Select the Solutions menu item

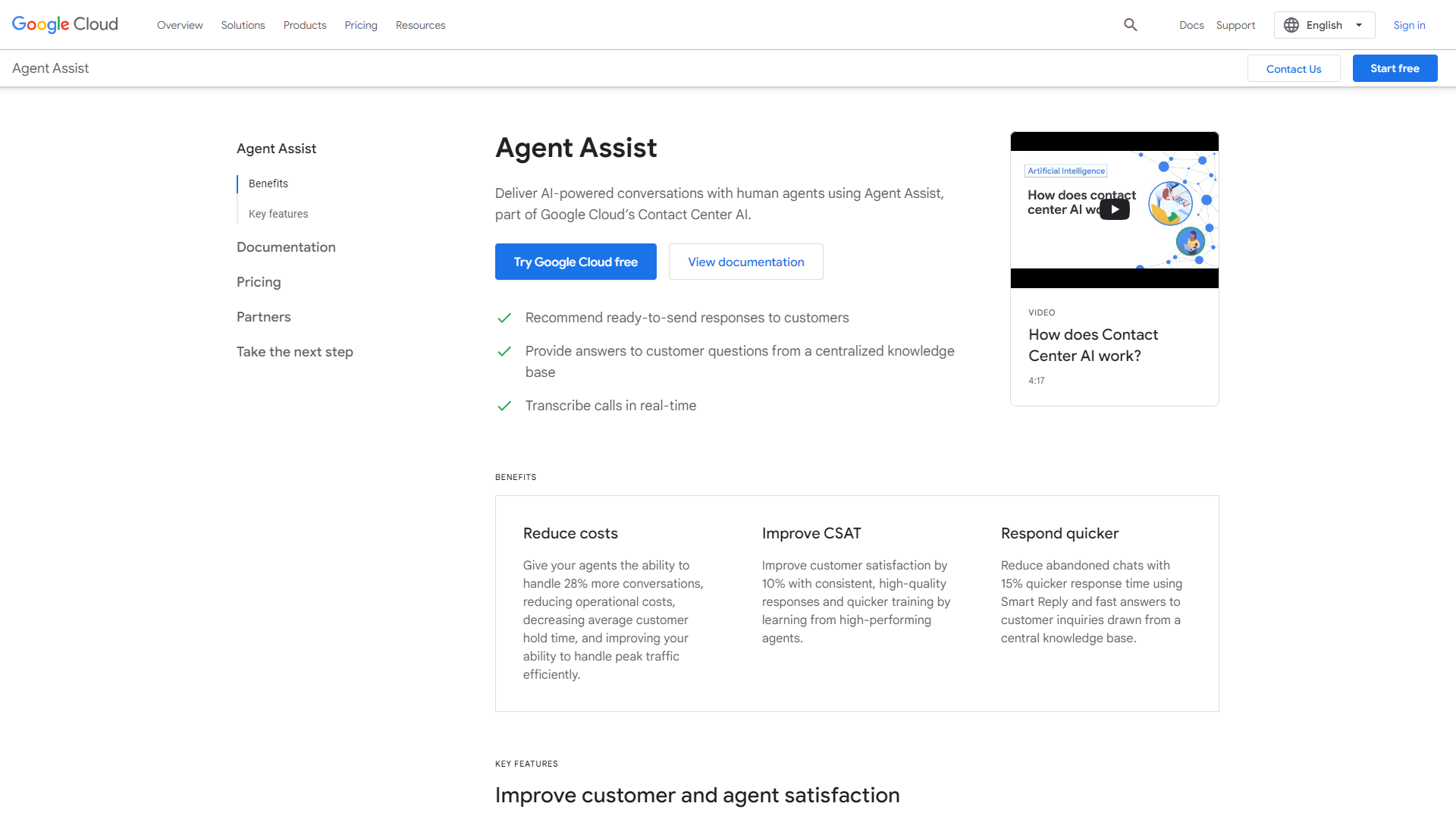click(242, 24)
